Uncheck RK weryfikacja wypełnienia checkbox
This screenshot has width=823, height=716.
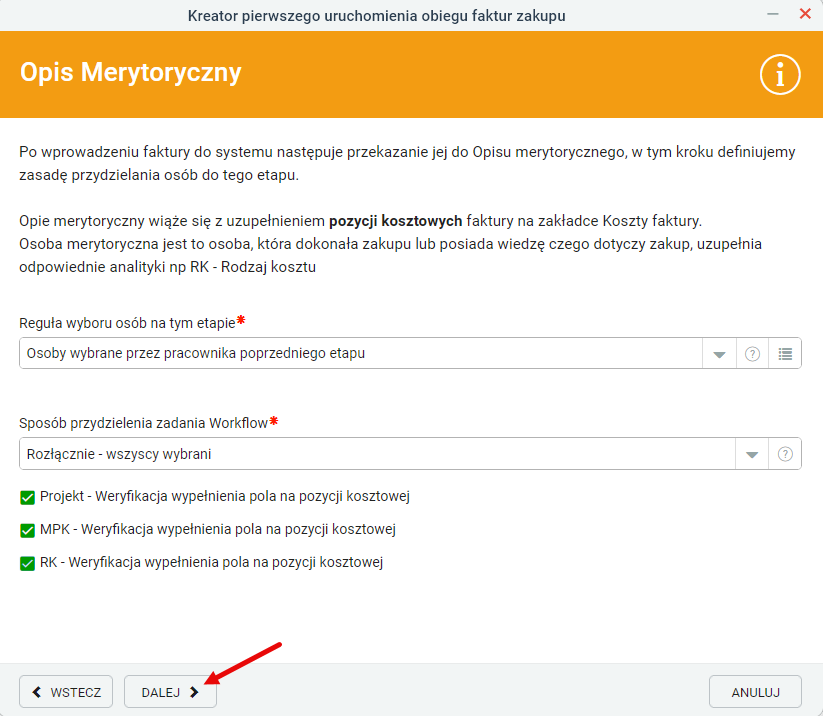click(27, 563)
